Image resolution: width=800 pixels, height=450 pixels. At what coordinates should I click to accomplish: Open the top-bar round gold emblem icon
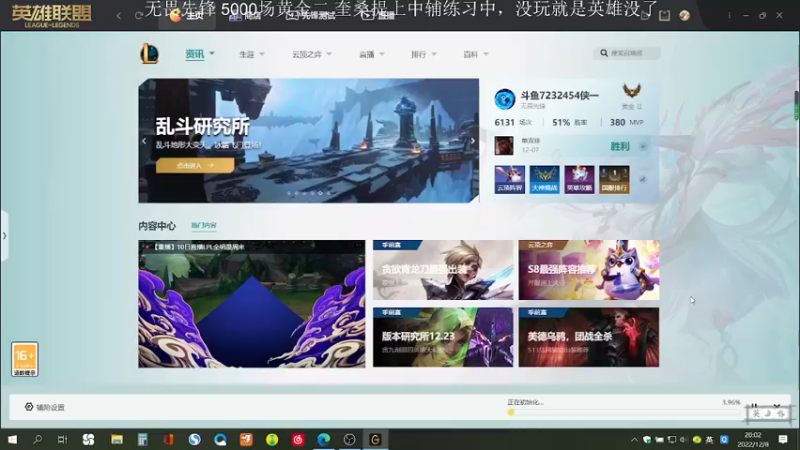click(685, 16)
